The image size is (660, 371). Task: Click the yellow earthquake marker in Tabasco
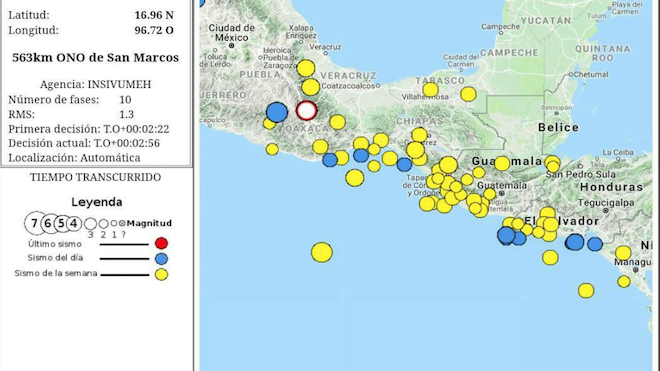click(431, 90)
